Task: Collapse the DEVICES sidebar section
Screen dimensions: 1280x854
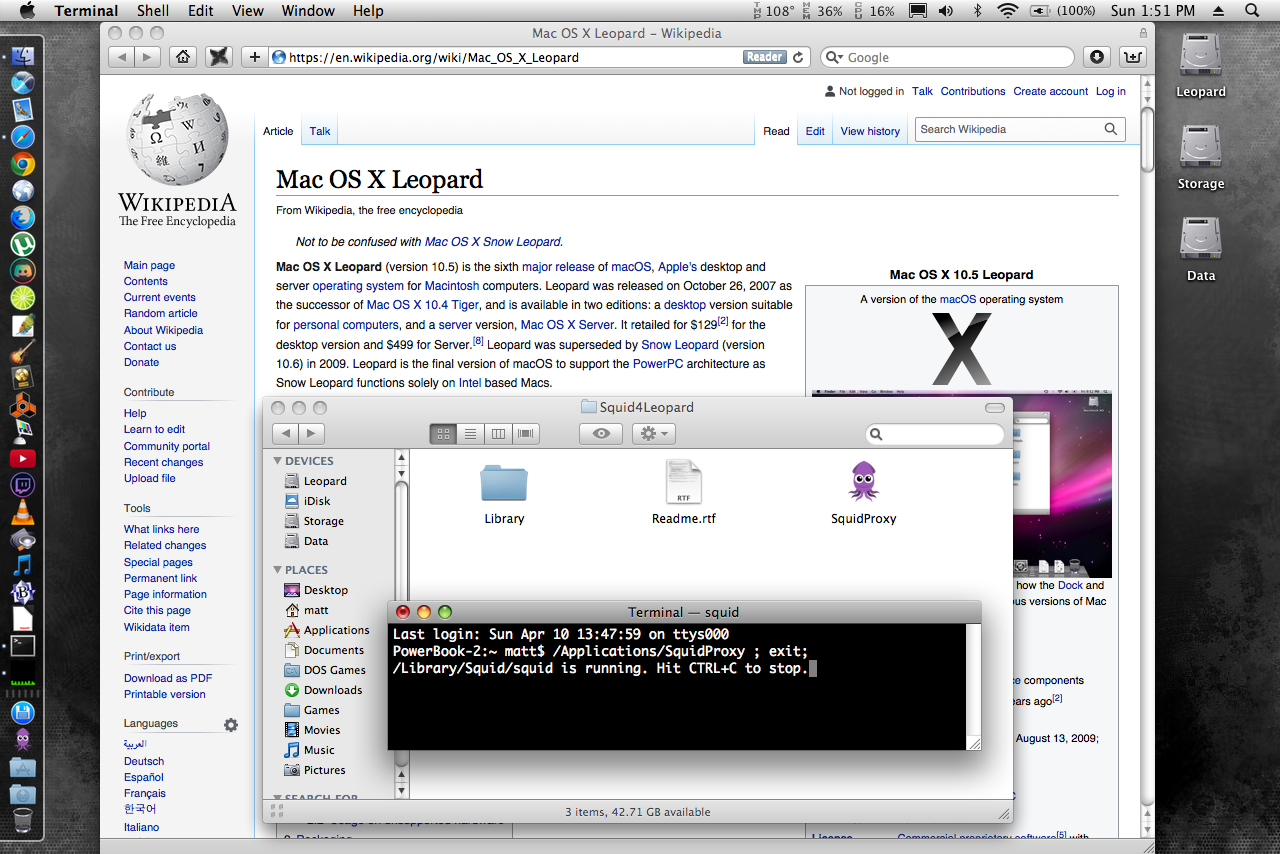Action: click(x=278, y=461)
